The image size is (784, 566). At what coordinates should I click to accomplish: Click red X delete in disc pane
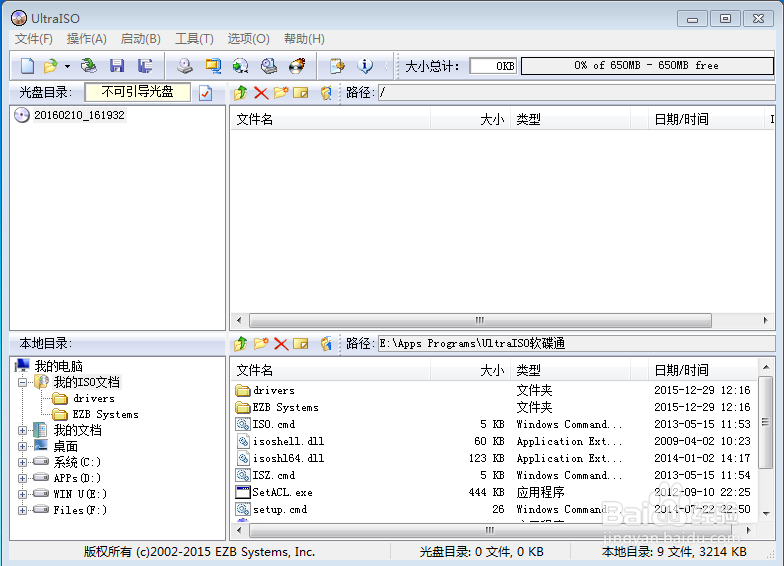click(x=261, y=92)
